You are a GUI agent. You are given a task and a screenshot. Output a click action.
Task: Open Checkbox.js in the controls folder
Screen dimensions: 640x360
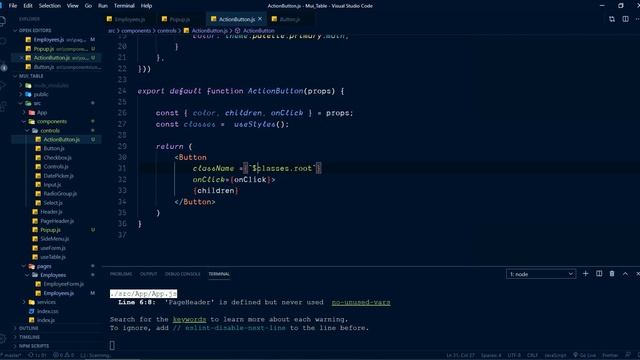58,158
